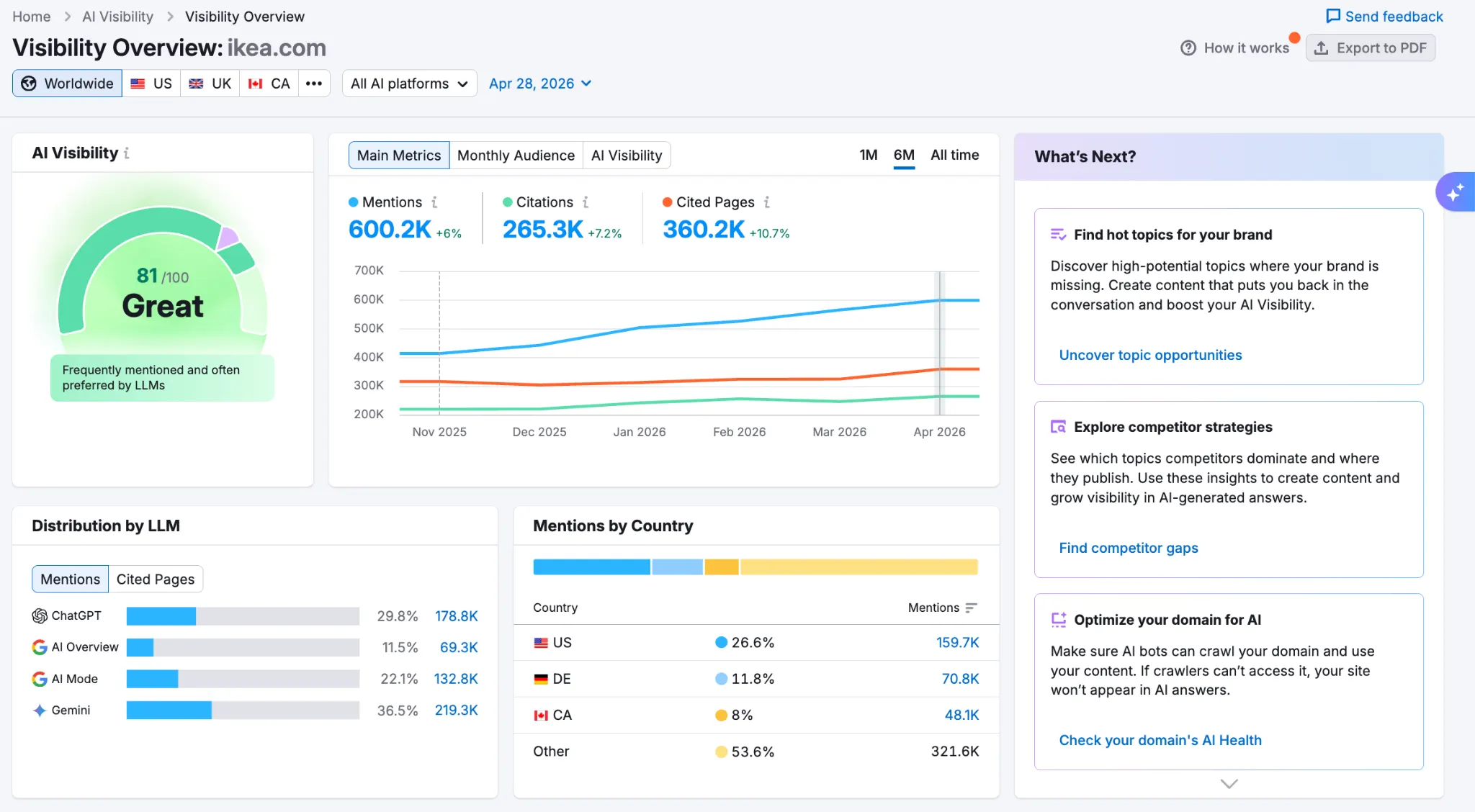Click the 159.7K US mentions value
Image resolution: width=1475 pixels, height=812 pixels.
[957, 643]
